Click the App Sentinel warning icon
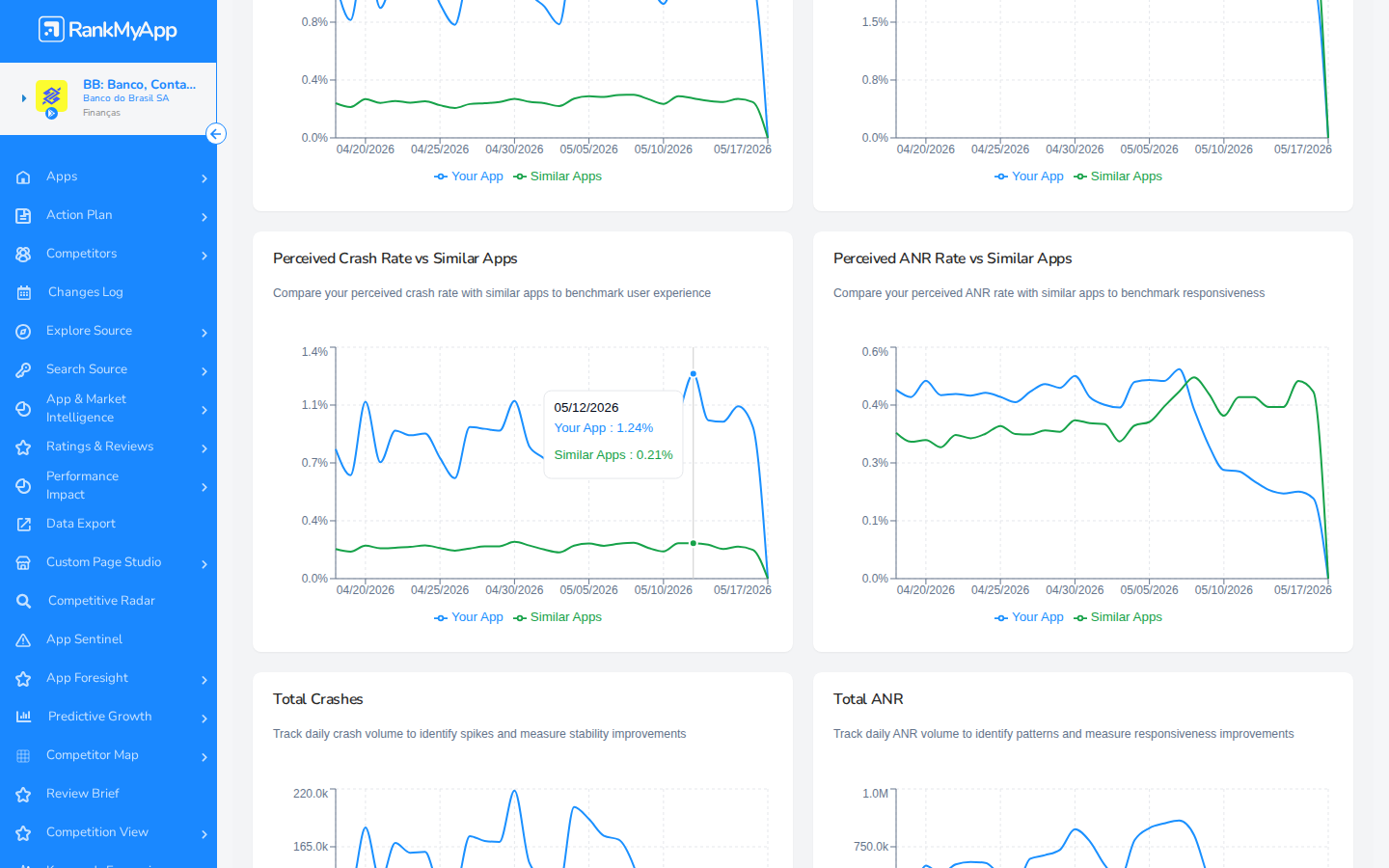 (x=23, y=640)
